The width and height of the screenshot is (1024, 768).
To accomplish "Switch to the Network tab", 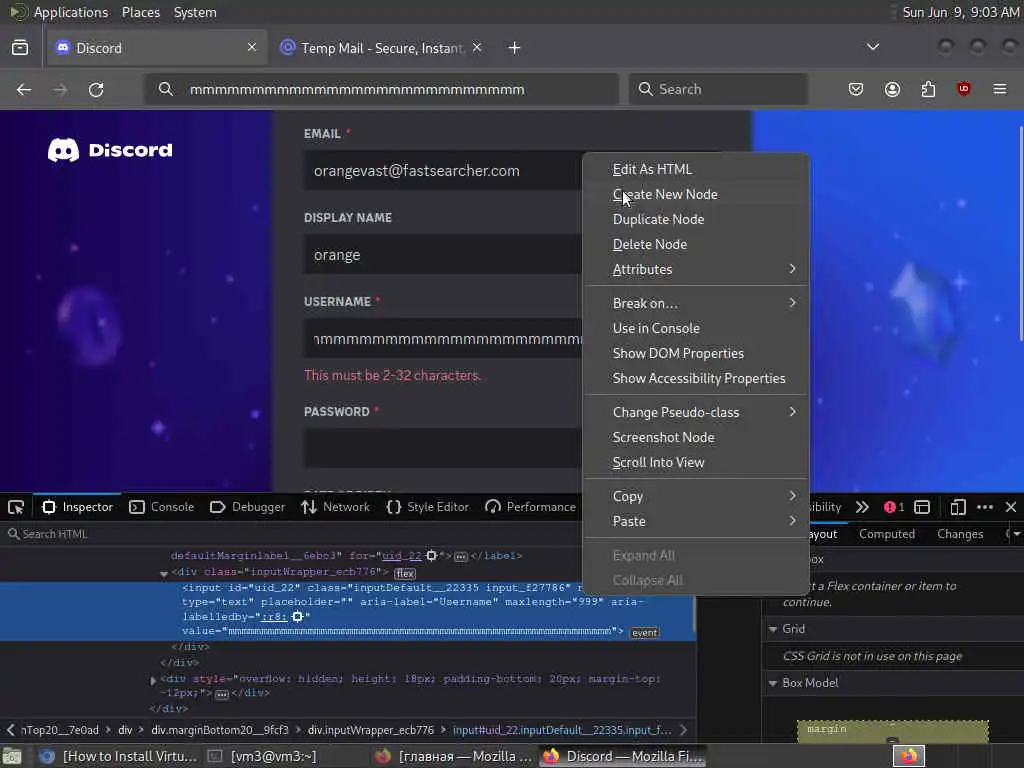I will (336, 507).
